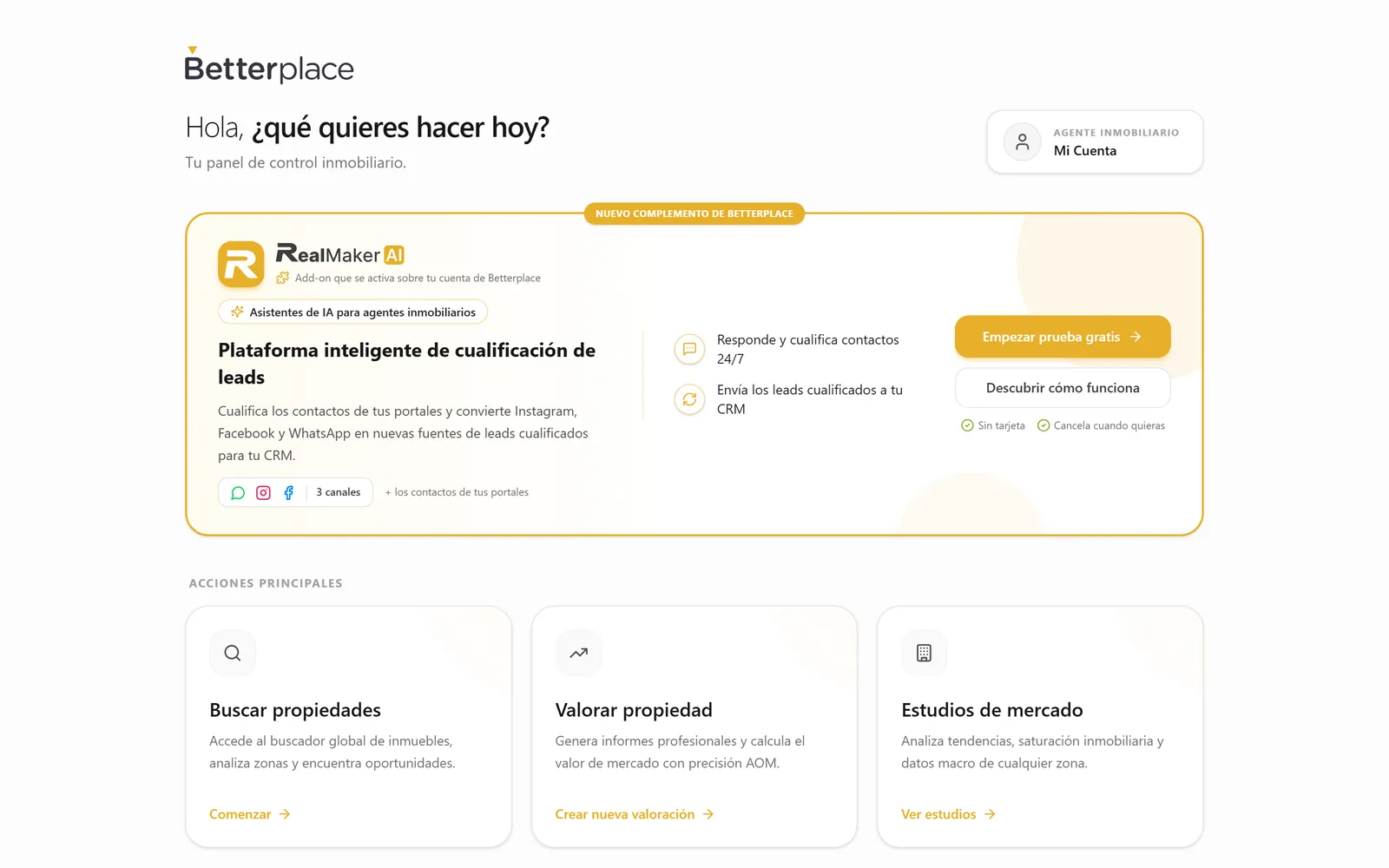Click the '+ los contactos de tus portales' text
The height and width of the screenshot is (868, 1389).
pos(457,492)
